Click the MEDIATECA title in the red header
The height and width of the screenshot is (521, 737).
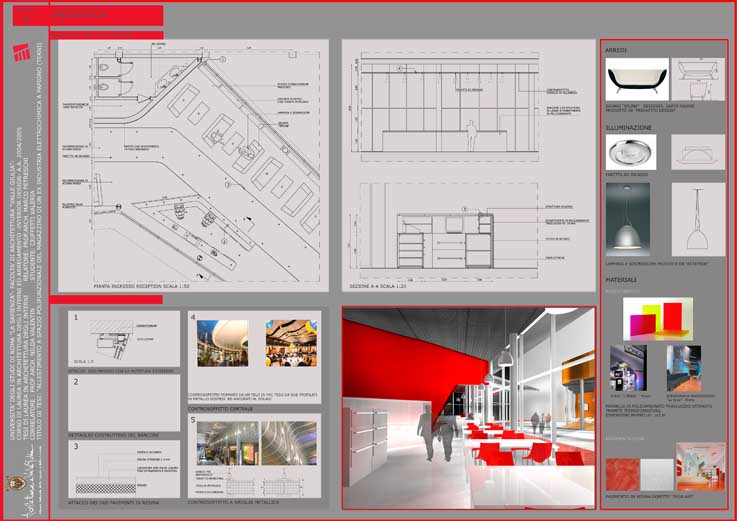pyautogui.click(x=79, y=15)
